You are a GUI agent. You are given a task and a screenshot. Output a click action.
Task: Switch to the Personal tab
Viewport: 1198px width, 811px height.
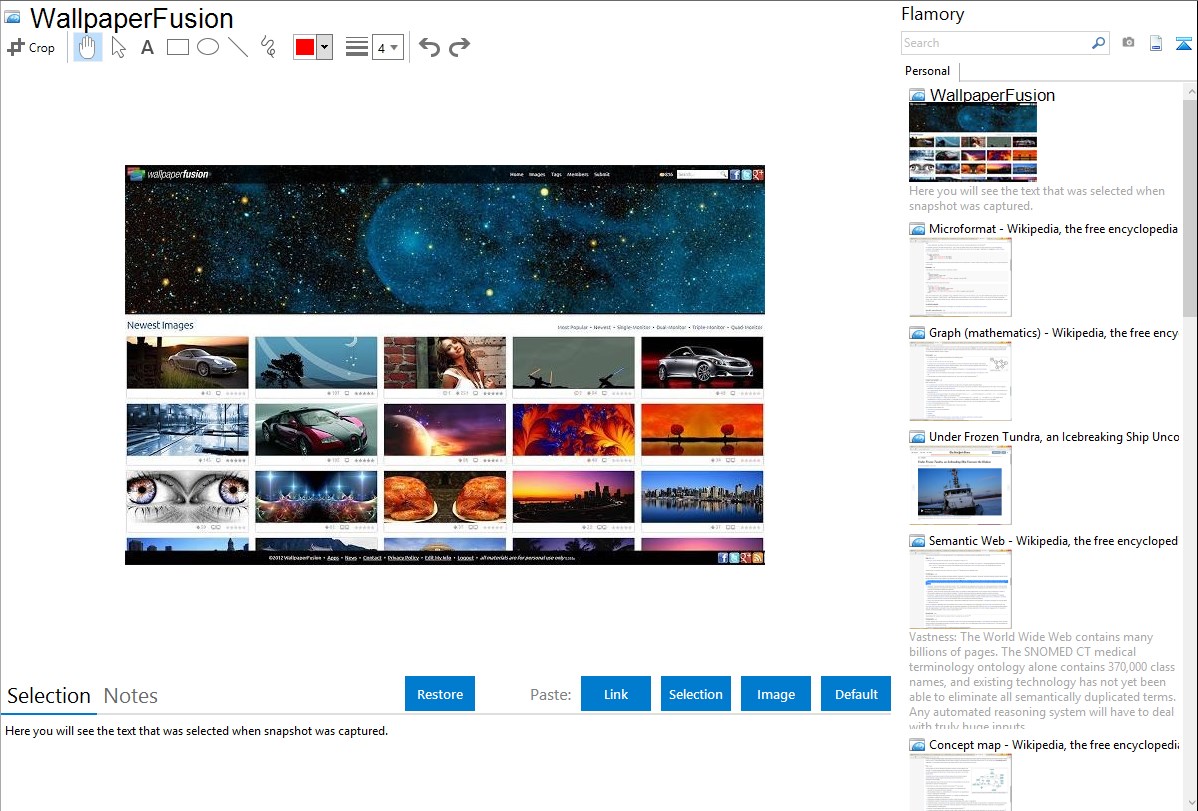click(928, 71)
